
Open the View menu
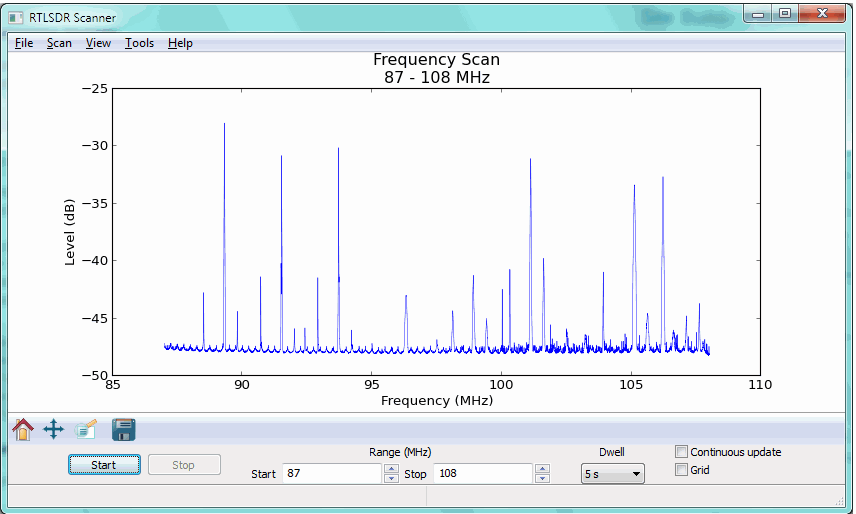pos(98,43)
